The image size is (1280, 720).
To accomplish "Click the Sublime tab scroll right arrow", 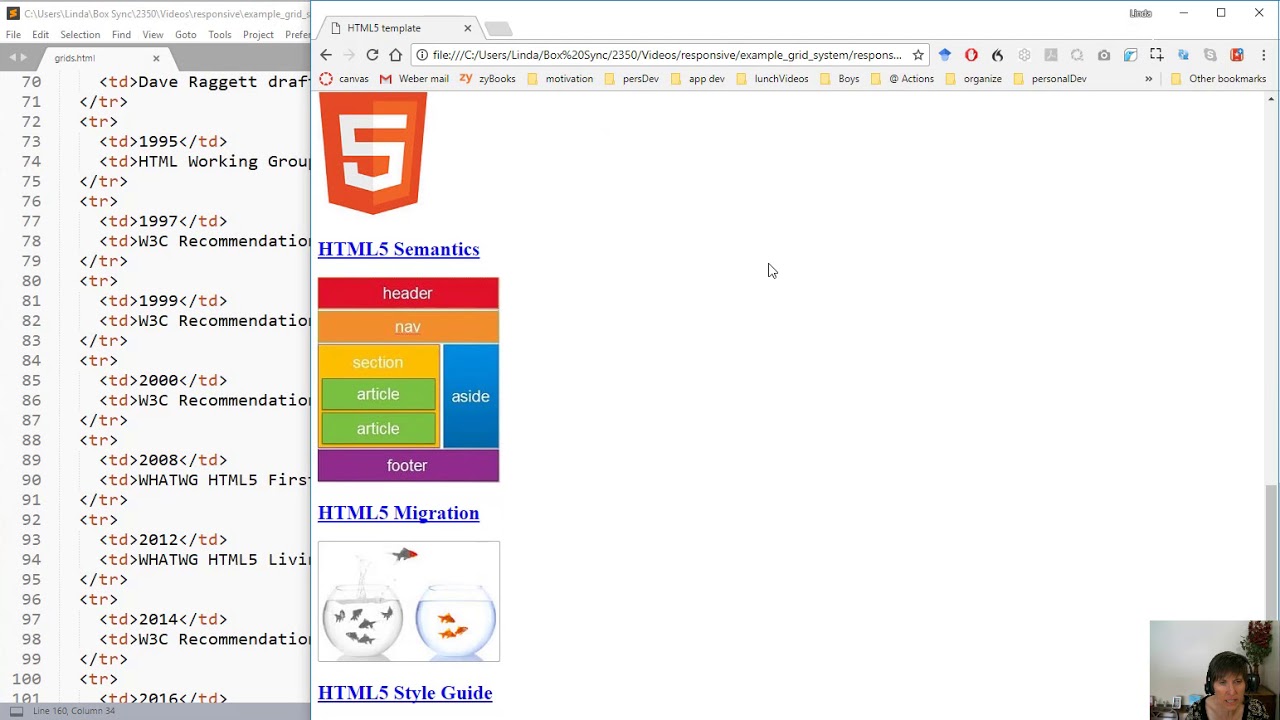I will coord(24,58).
